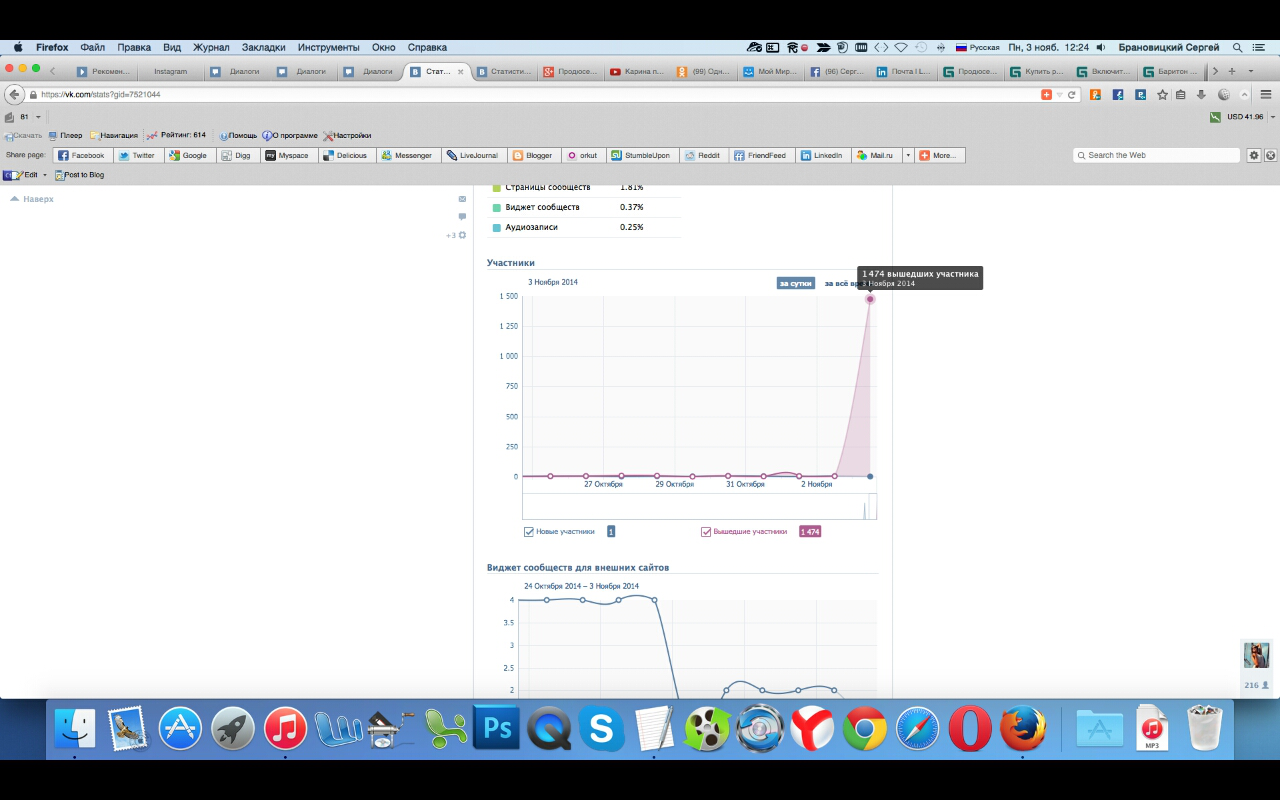The image size is (1280, 800).
Task: Click the More... share button
Action: click(x=938, y=155)
